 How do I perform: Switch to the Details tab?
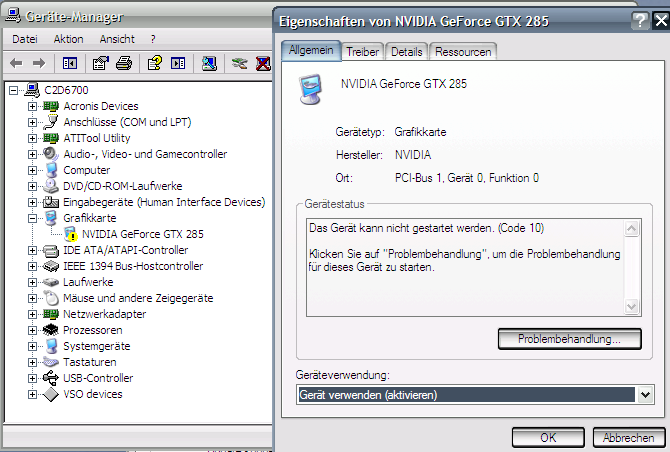[406, 52]
